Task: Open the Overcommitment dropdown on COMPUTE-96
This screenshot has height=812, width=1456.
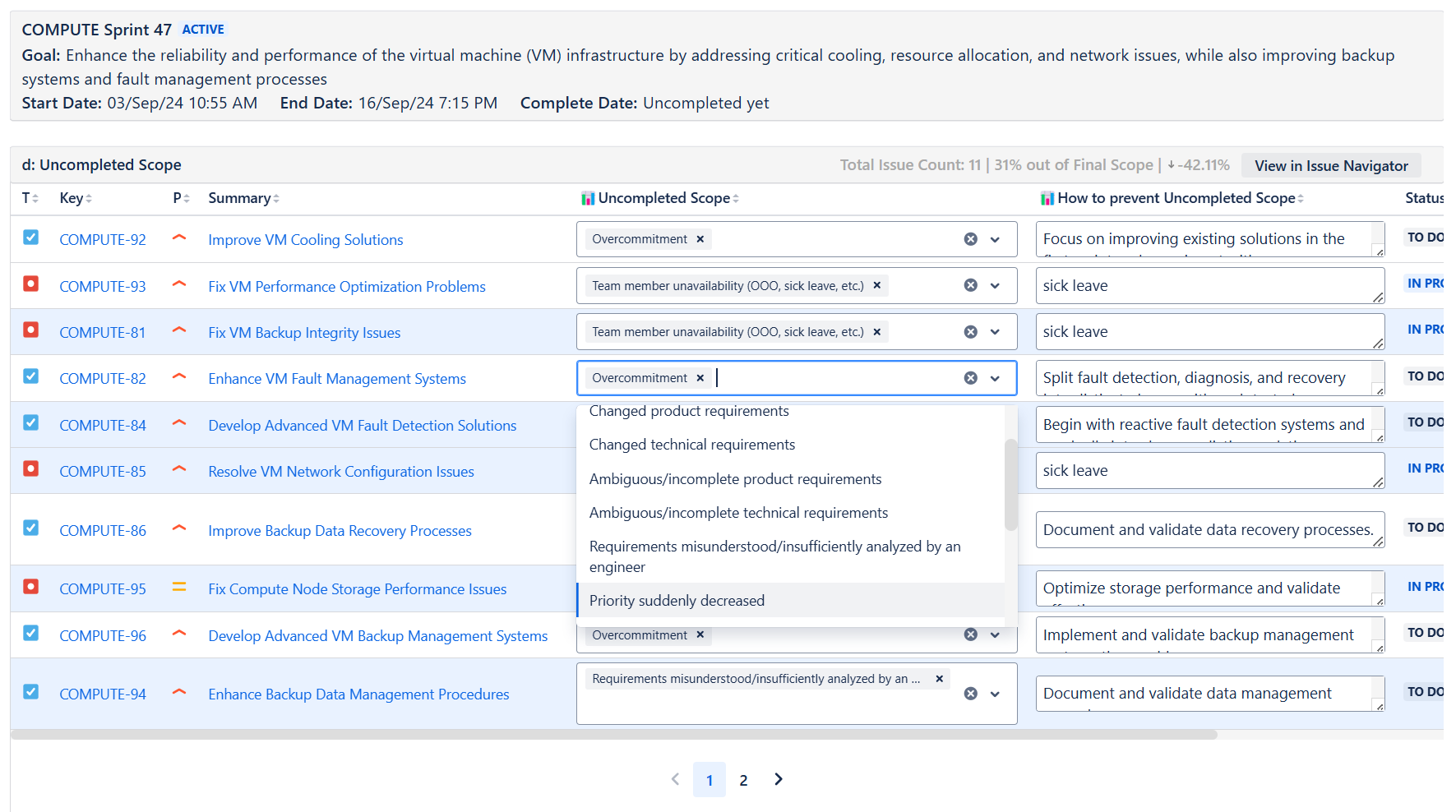Action: 995,634
